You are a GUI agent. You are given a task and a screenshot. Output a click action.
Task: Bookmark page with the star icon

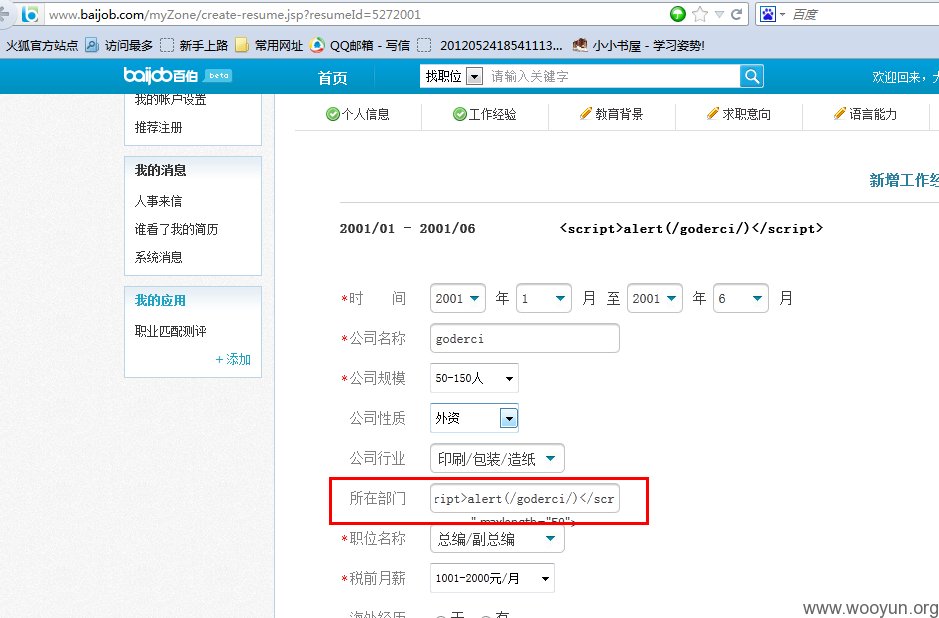click(699, 14)
